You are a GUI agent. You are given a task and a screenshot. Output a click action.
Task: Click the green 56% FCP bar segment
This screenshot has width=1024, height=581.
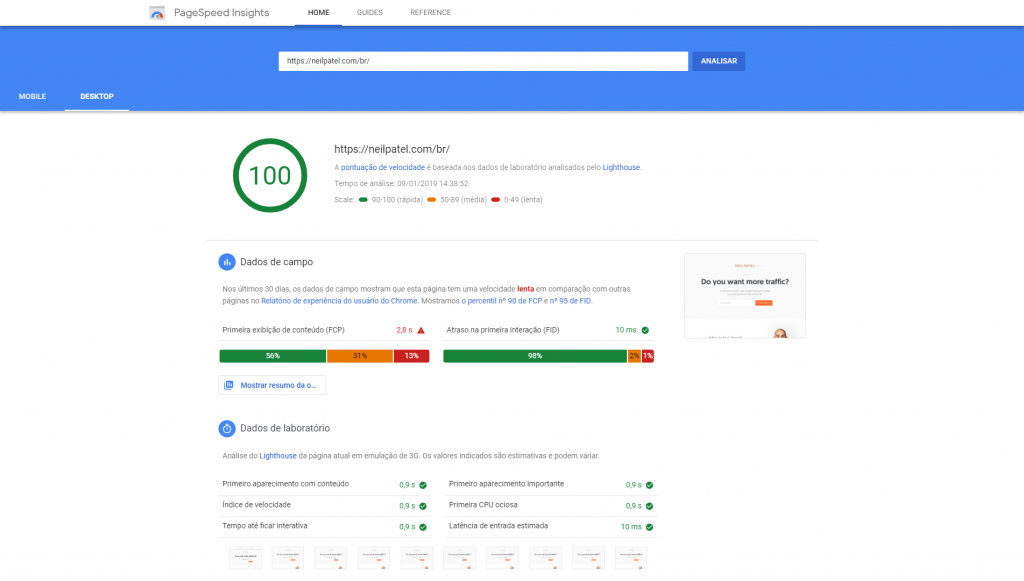point(272,356)
